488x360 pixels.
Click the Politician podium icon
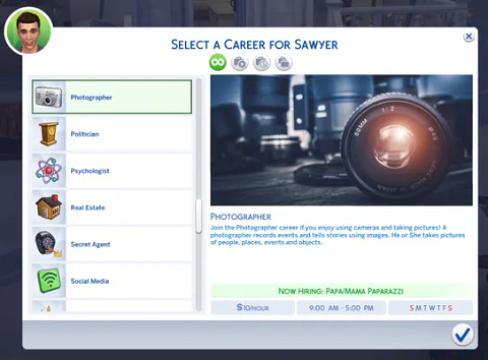(49, 134)
